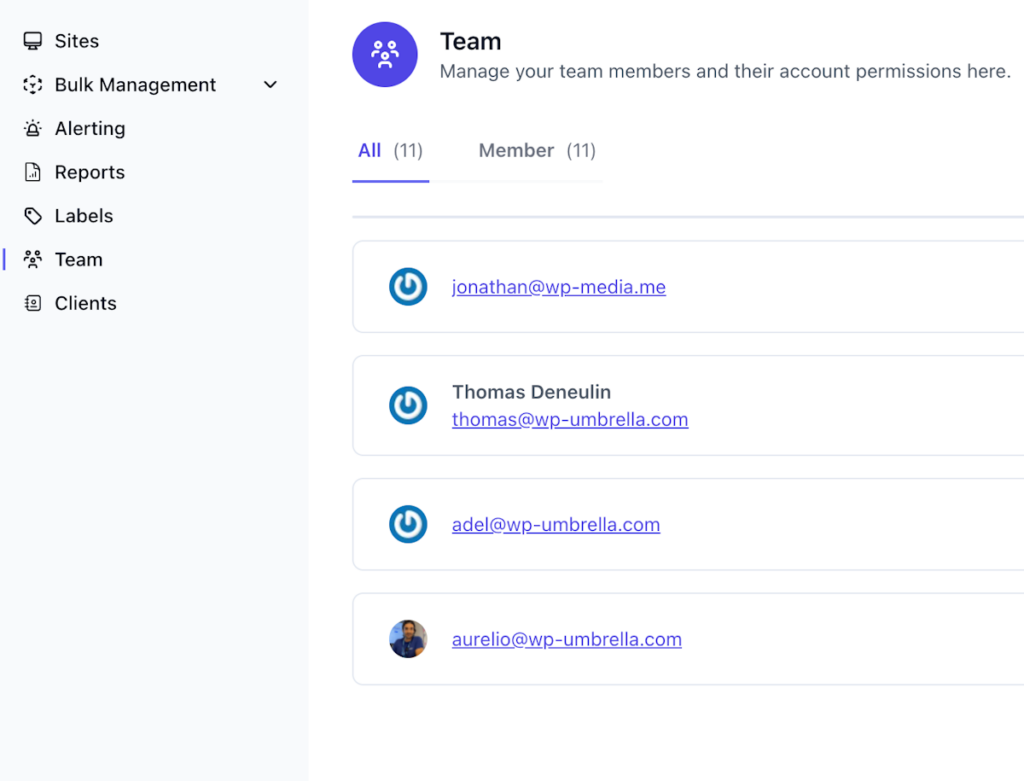Screen dimensions: 1024x781
Task: Click the aurelio@wp-umbrella.com link
Action: click(567, 639)
